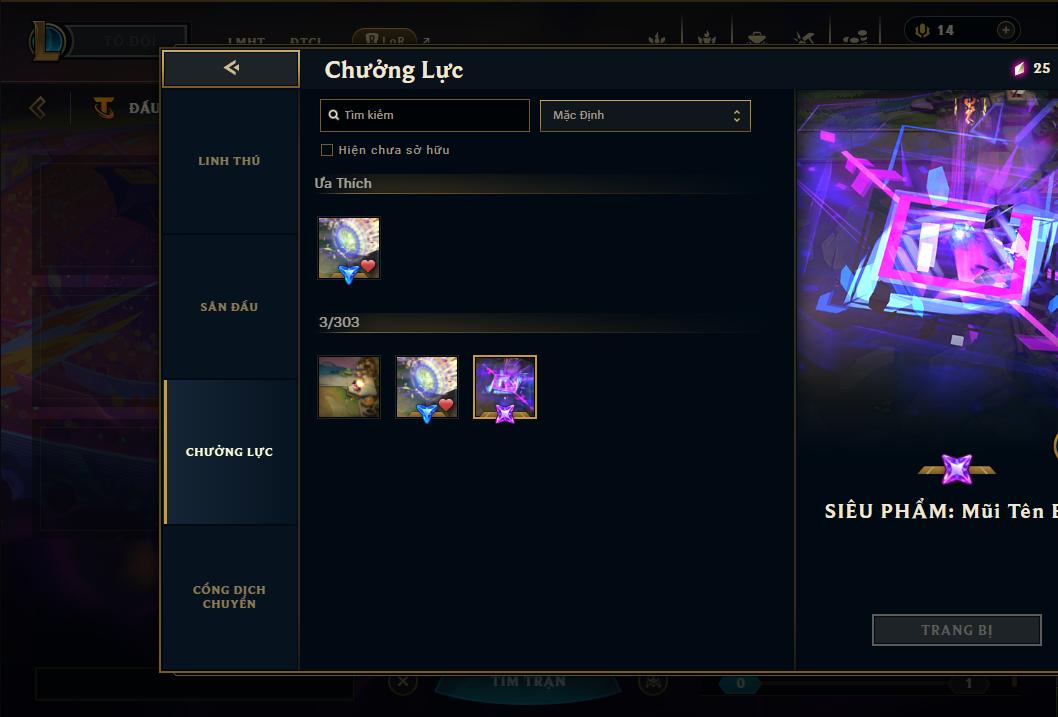
Task: Click the magnifier icon in search box
Action: 333,115
